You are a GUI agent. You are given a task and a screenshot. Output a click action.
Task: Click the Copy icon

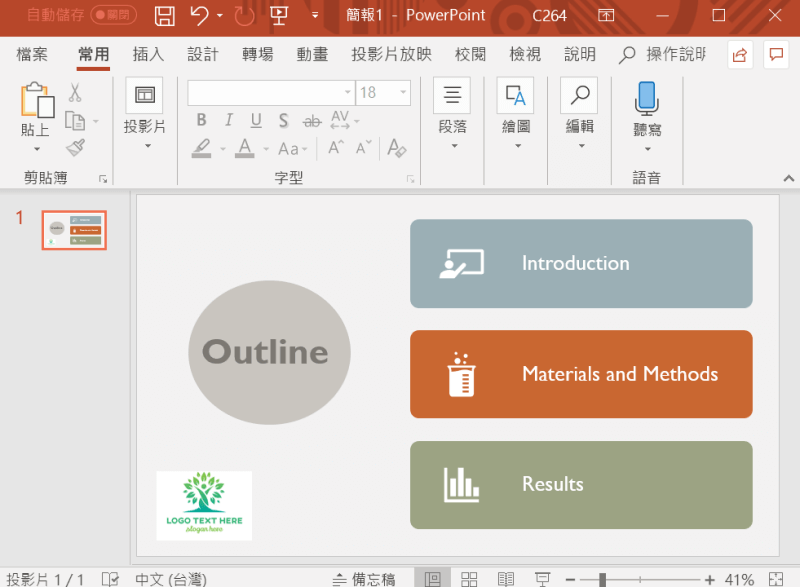coord(75,121)
